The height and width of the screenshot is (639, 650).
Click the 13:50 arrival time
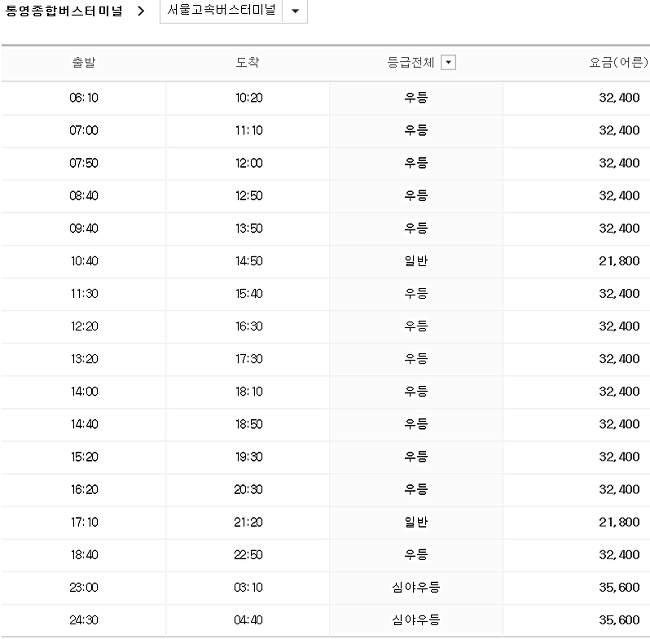[x=249, y=228]
